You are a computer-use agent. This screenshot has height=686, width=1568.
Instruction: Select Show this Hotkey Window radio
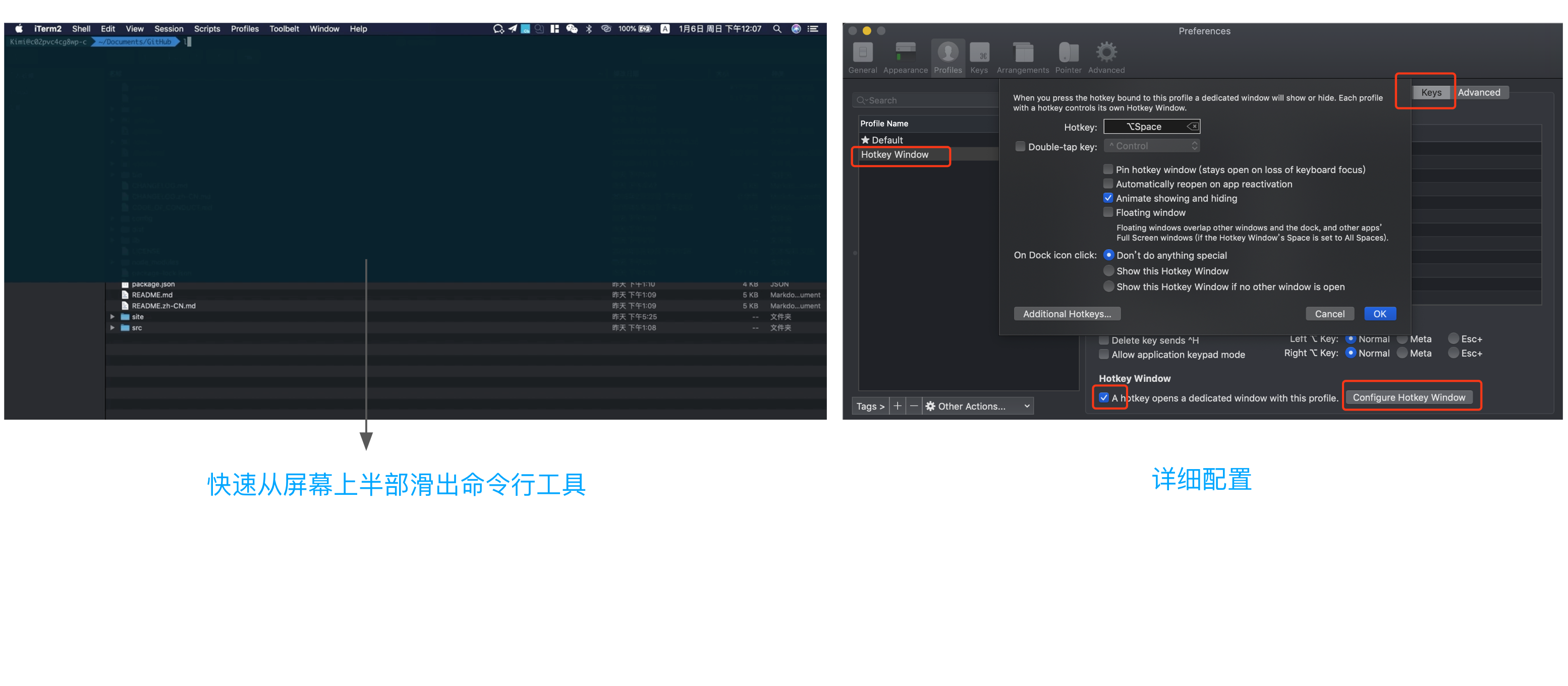1108,271
